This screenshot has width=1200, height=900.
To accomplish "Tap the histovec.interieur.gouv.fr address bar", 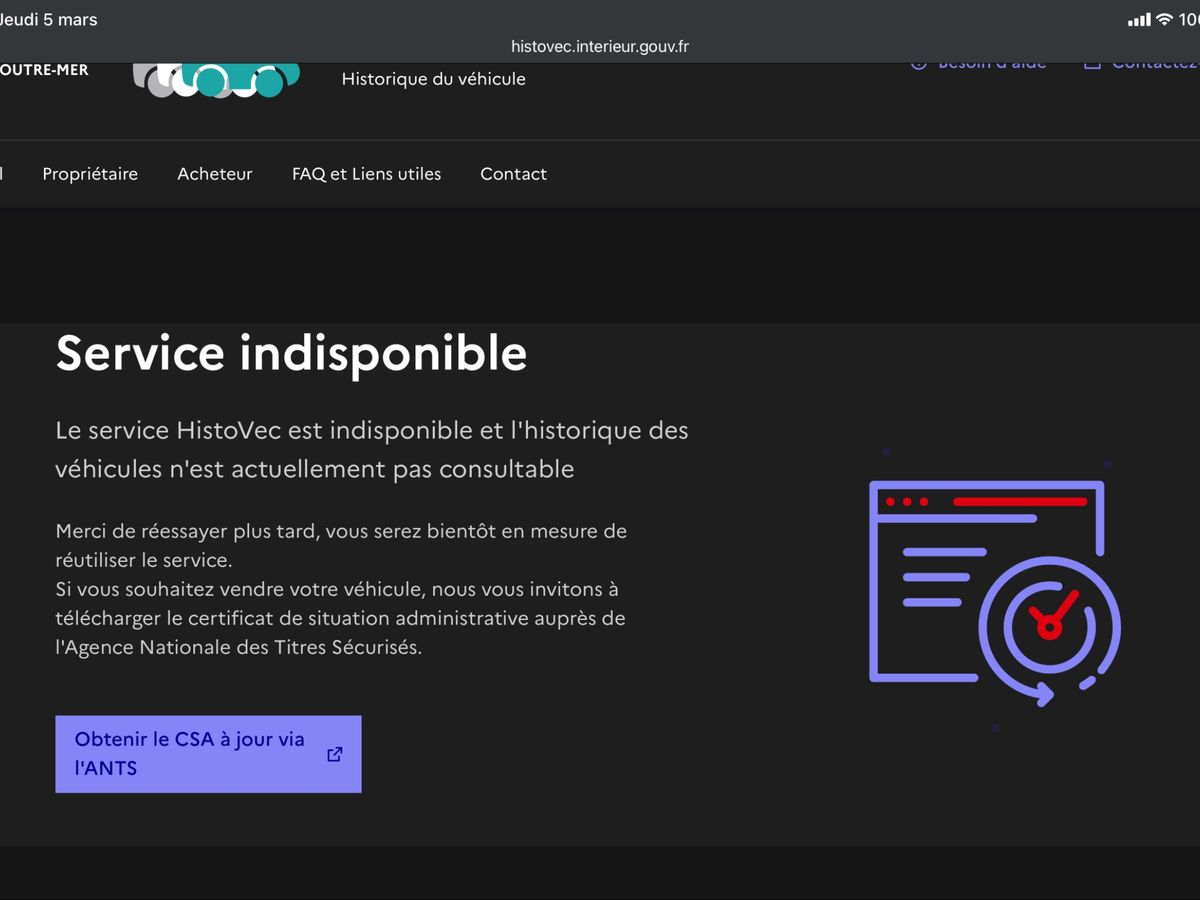I will [x=600, y=46].
